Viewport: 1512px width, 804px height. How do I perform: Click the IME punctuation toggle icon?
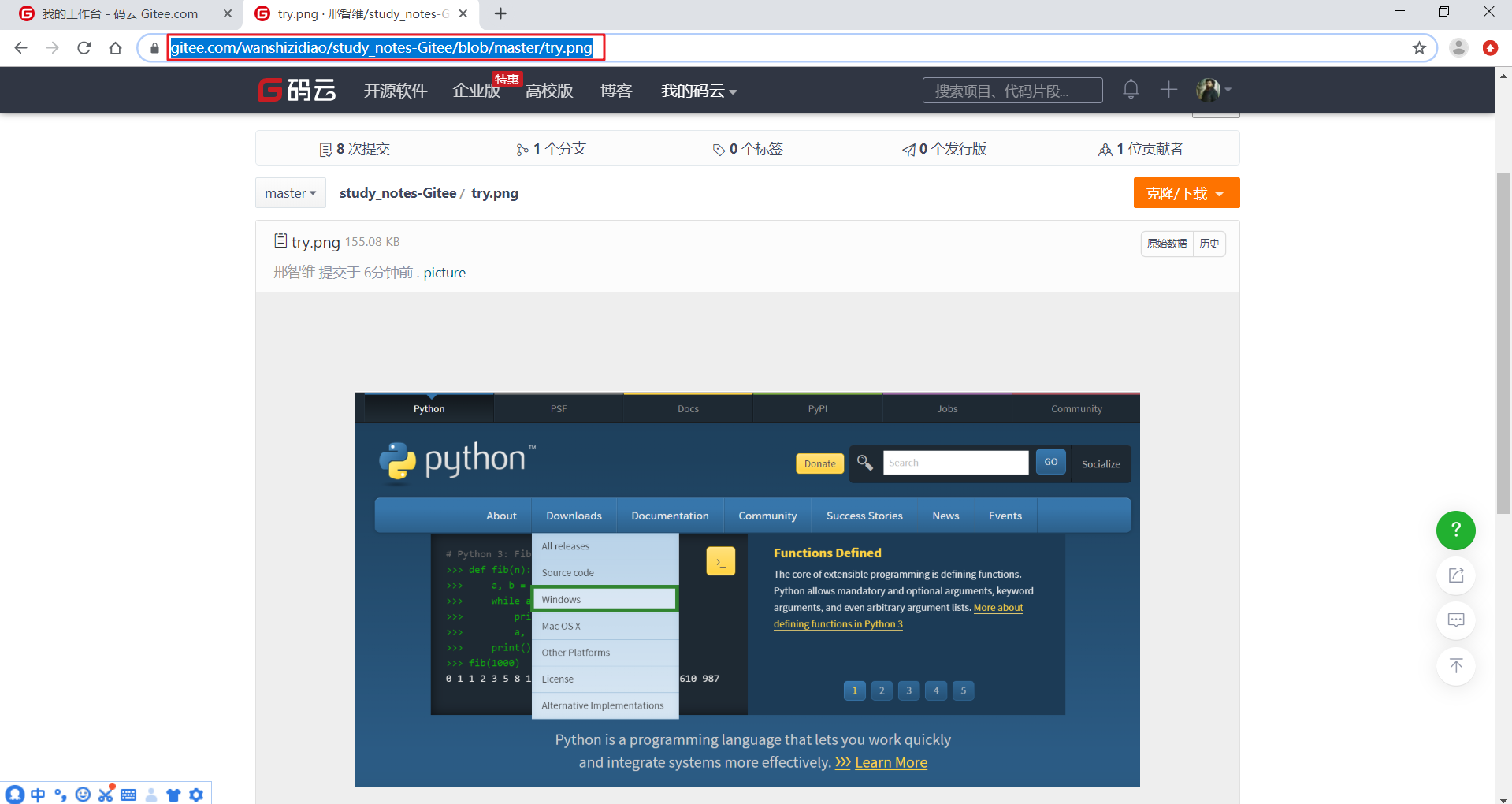click(x=61, y=795)
